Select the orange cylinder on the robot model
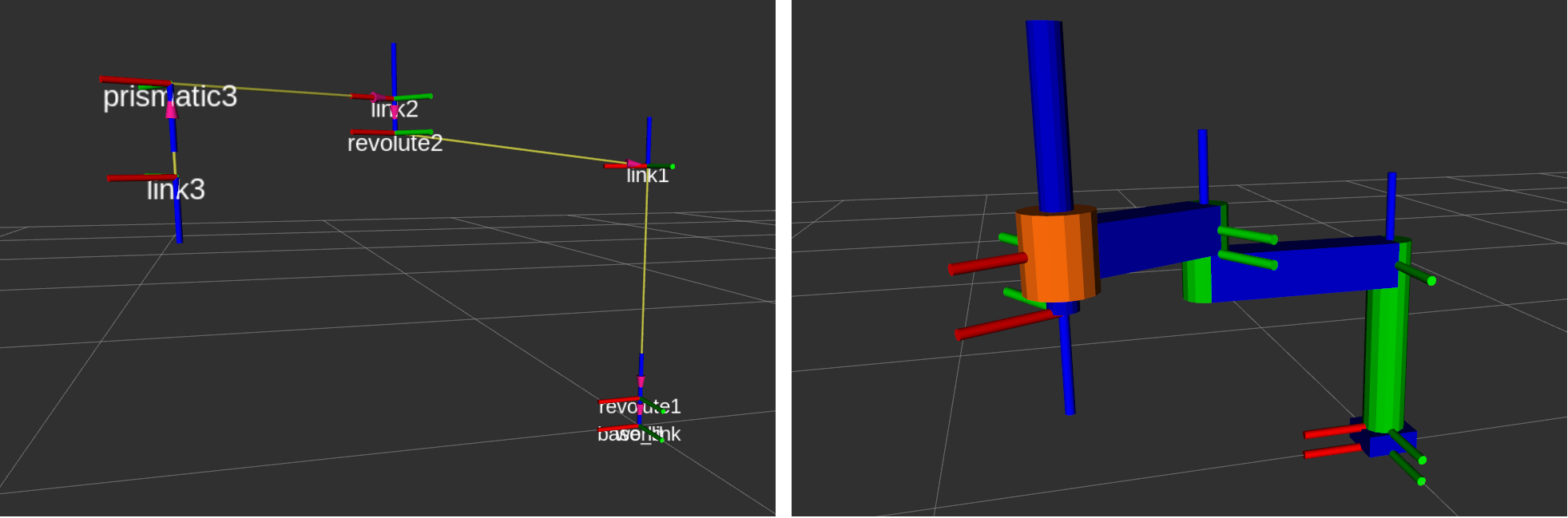 click(x=1056, y=254)
